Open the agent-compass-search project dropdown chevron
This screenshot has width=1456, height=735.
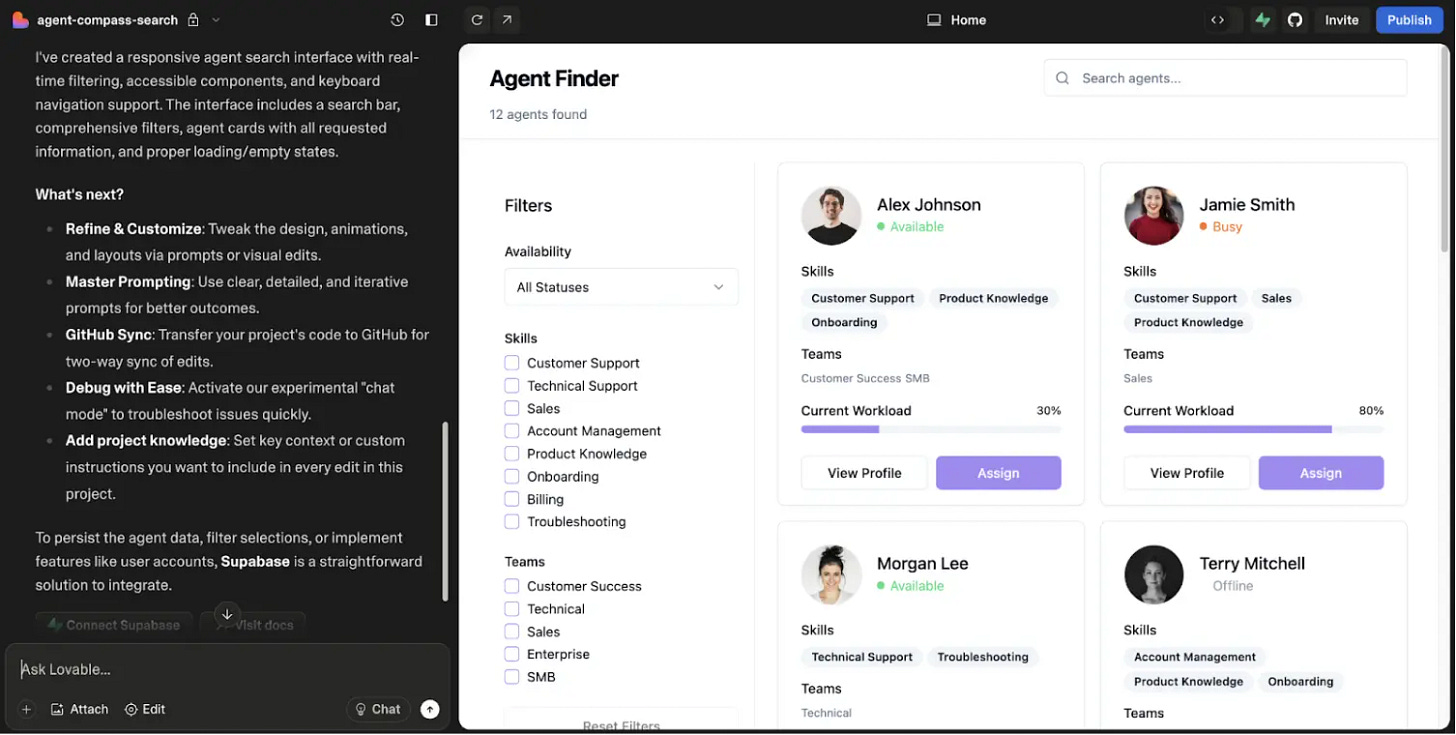(216, 20)
